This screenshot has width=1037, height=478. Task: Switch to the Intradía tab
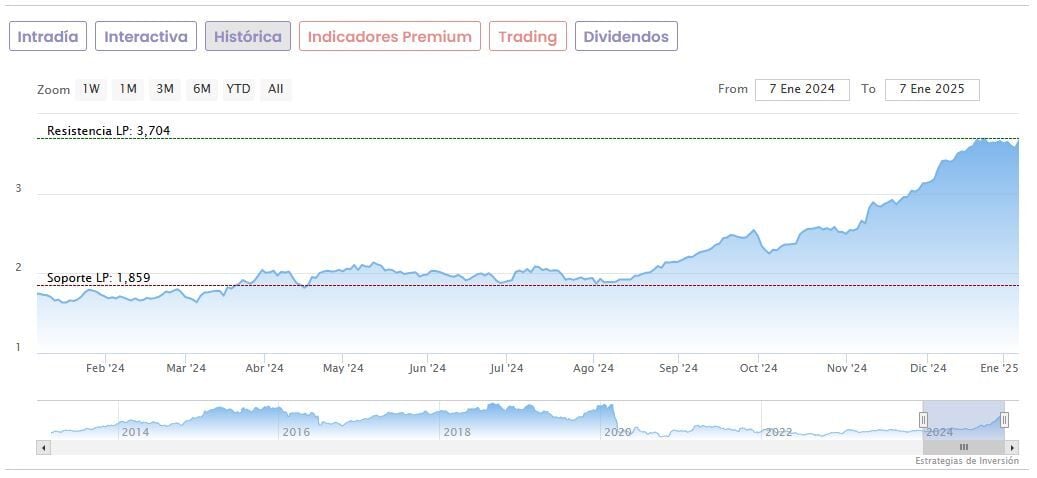(x=48, y=37)
